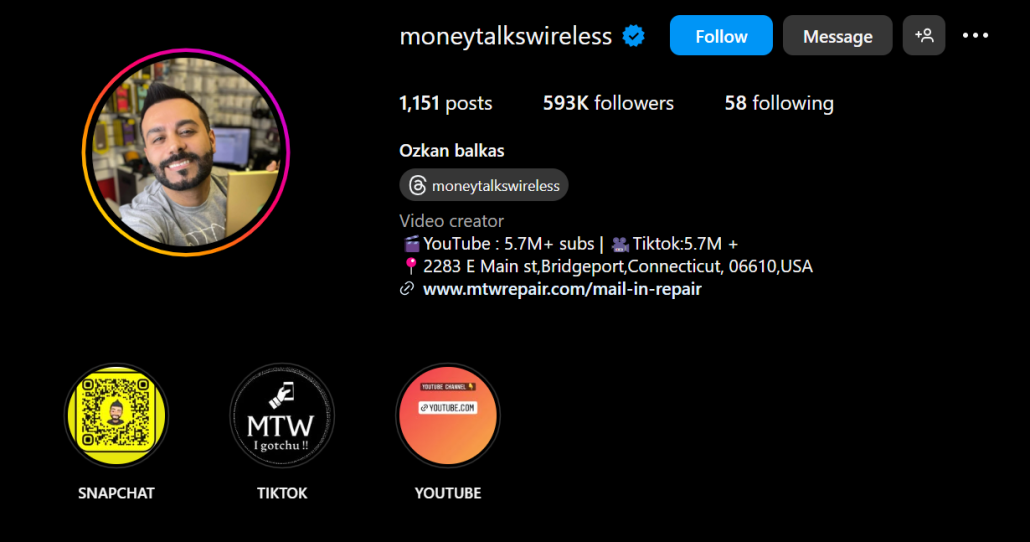Click the YOUTUBE highlight label
This screenshot has height=542, width=1030.
pos(448,493)
